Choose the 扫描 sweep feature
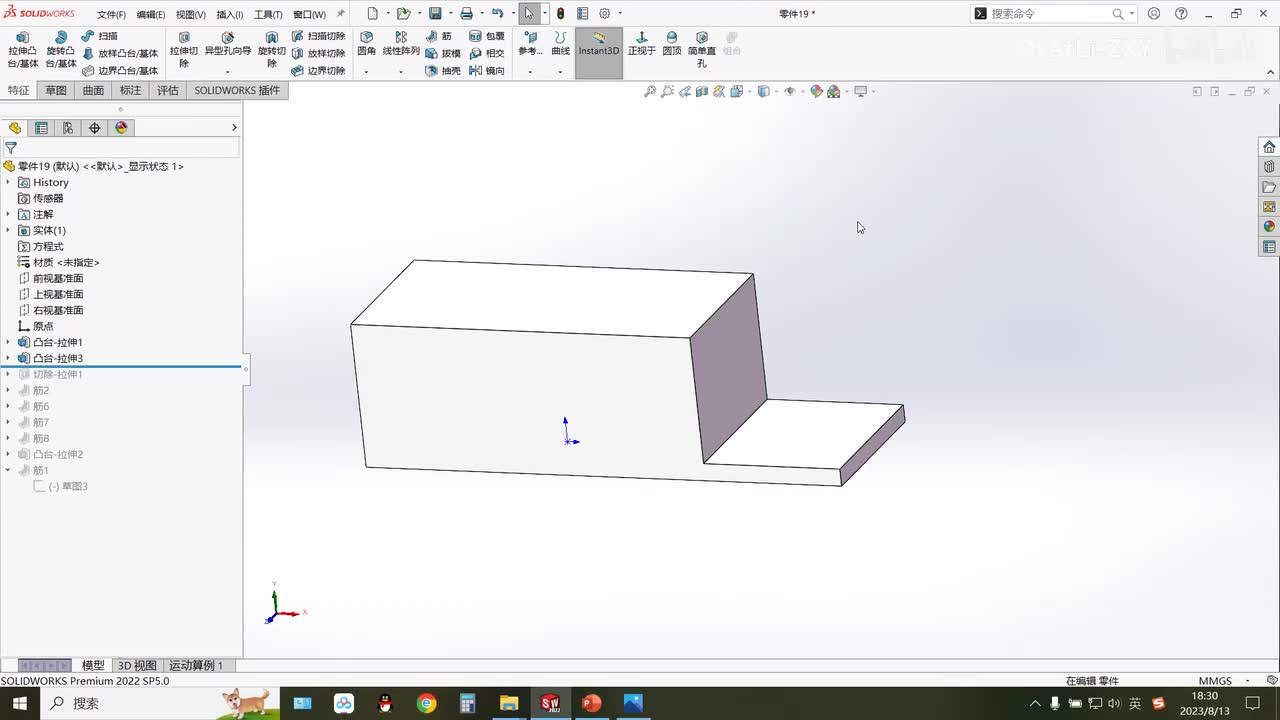The height and width of the screenshot is (720, 1280). tap(100, 36)
